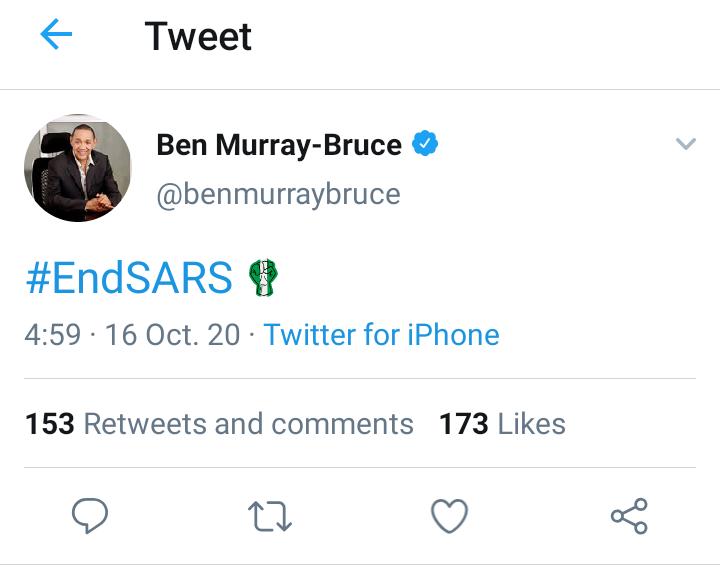Like the tweet with heart icon
This screenshot has width=720, height=575.
pos(450,516)
